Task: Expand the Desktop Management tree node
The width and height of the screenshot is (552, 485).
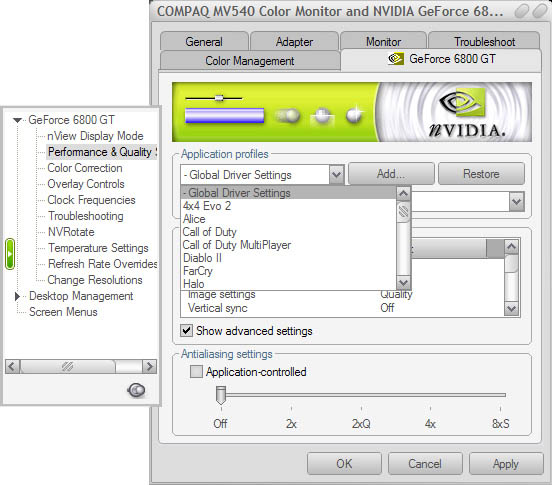Action: (x=17, y=296)
